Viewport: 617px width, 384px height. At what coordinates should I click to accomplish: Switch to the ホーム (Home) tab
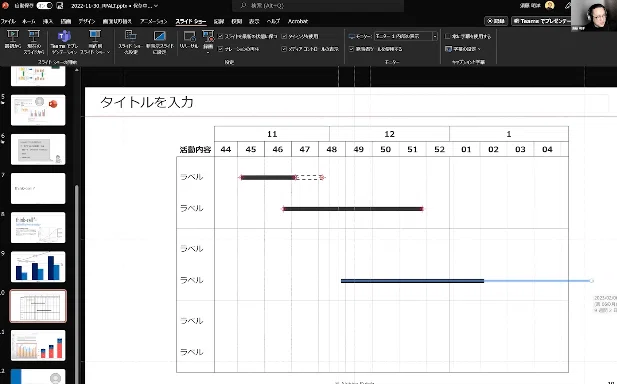(x=28, y=21)
